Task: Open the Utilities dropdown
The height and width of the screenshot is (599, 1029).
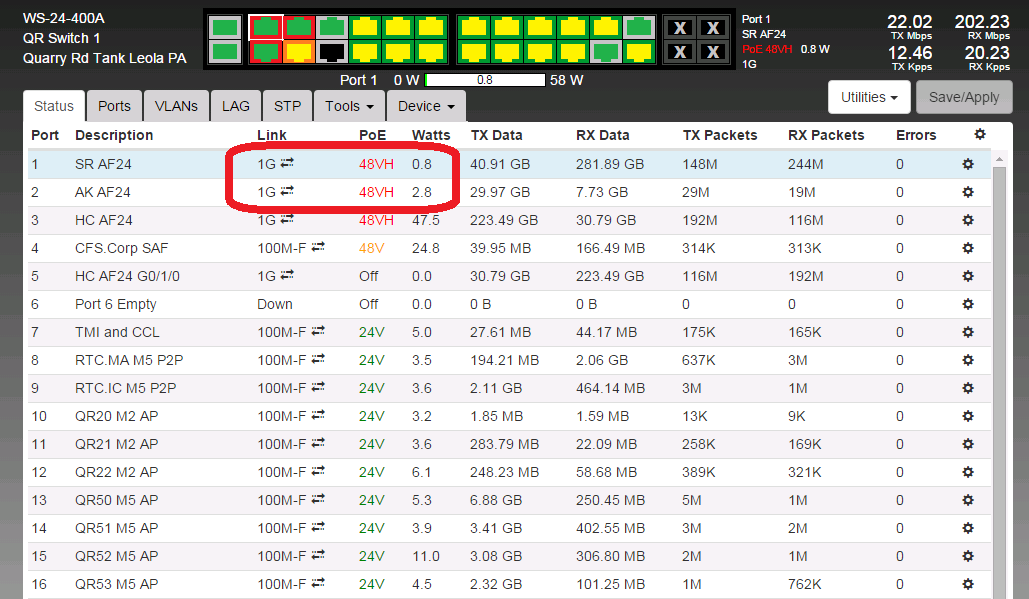Action: 869,97
